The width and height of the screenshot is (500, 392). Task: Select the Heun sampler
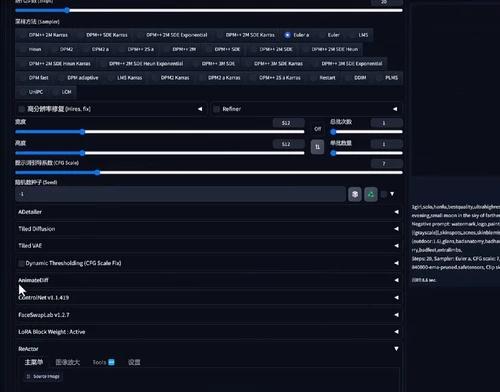(x=31, y=49)
